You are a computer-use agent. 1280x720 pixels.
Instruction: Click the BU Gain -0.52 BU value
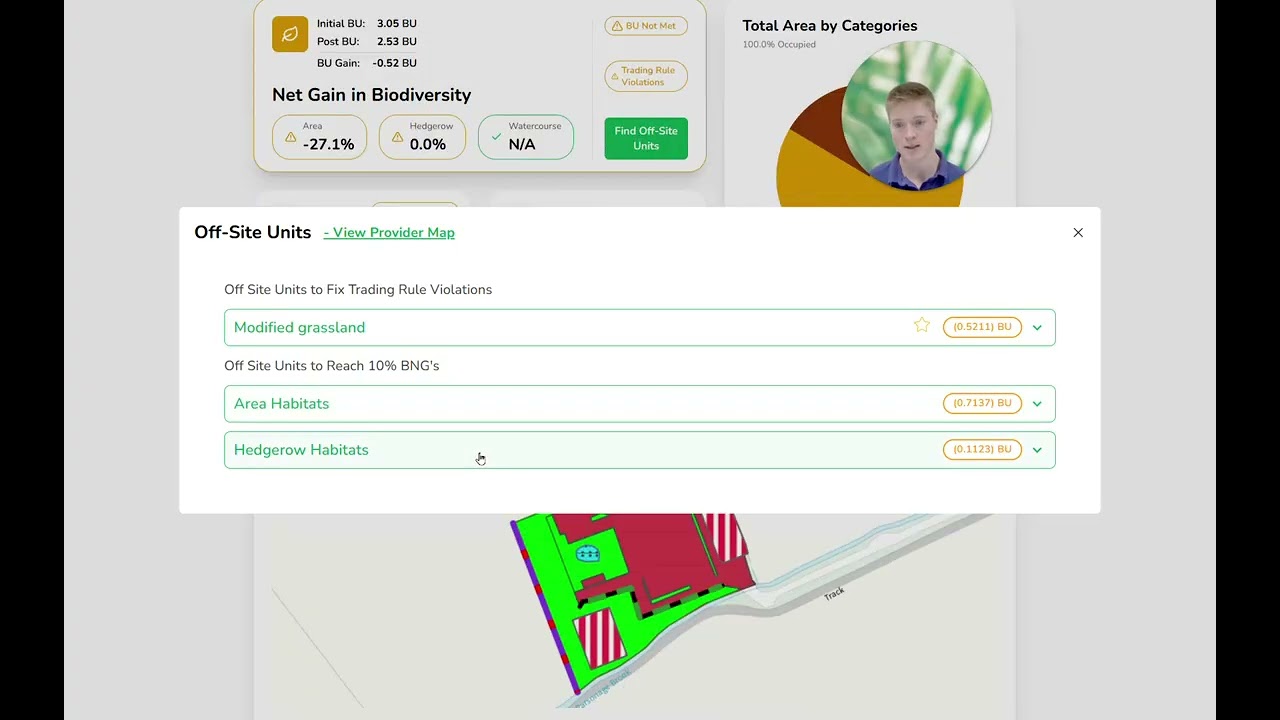click(394, 63)
